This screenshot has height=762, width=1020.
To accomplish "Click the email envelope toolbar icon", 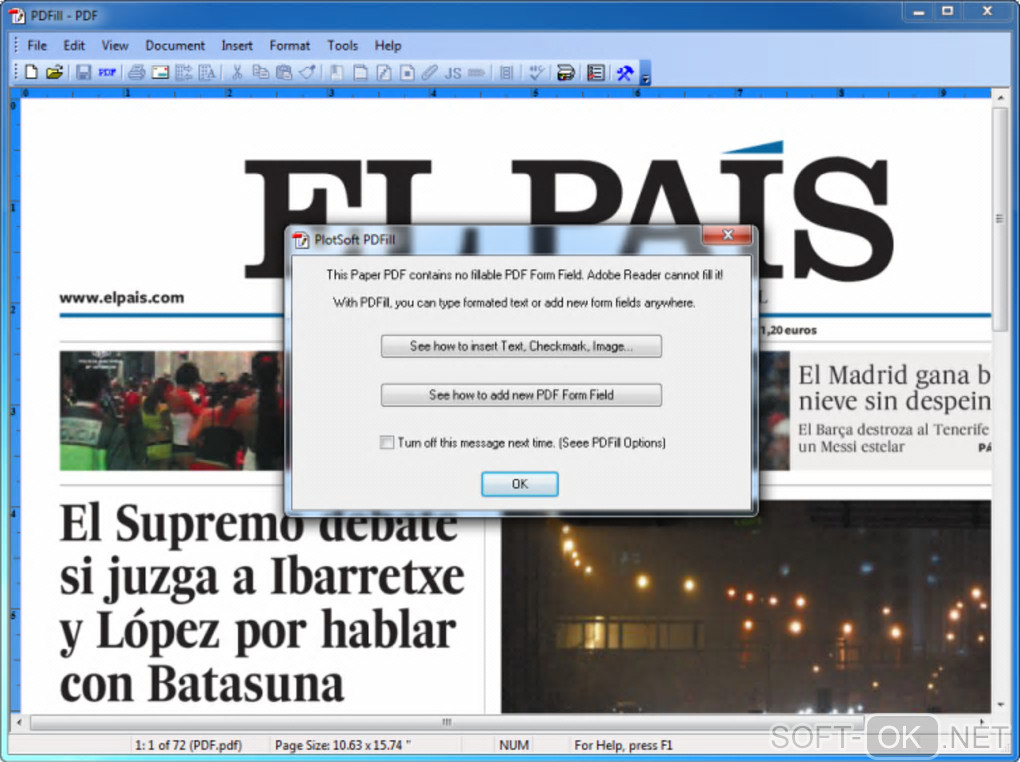I will pos(160,72).
